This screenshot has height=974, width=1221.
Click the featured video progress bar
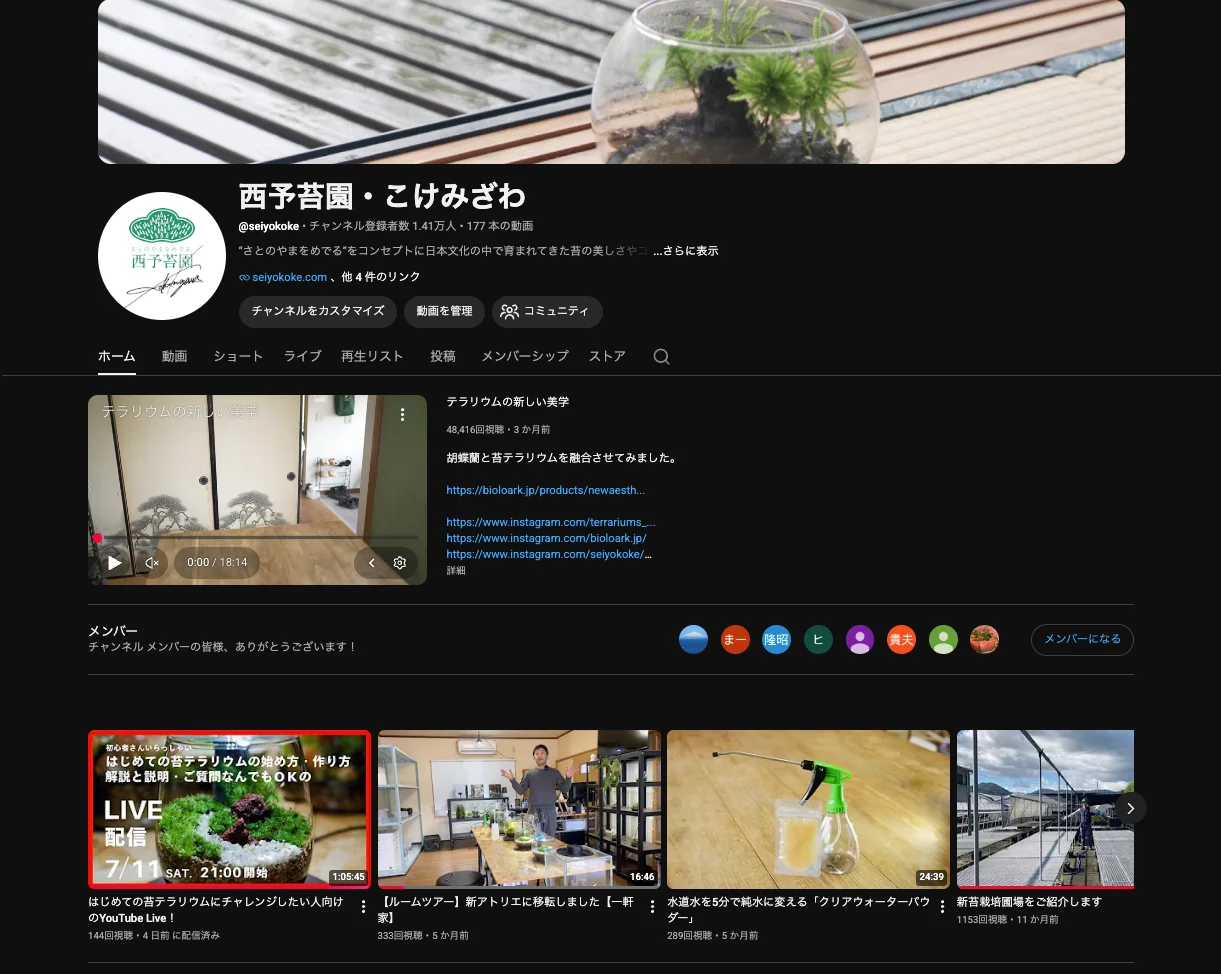pos(257,537)
